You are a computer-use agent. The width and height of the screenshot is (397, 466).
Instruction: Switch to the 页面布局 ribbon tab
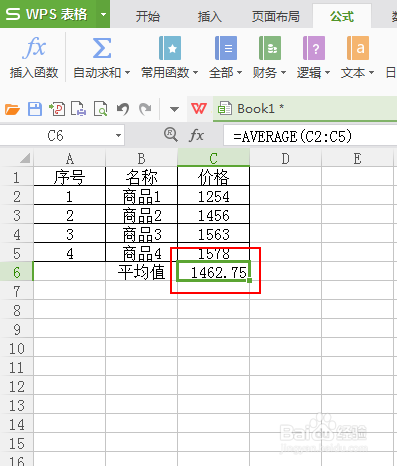275,16
